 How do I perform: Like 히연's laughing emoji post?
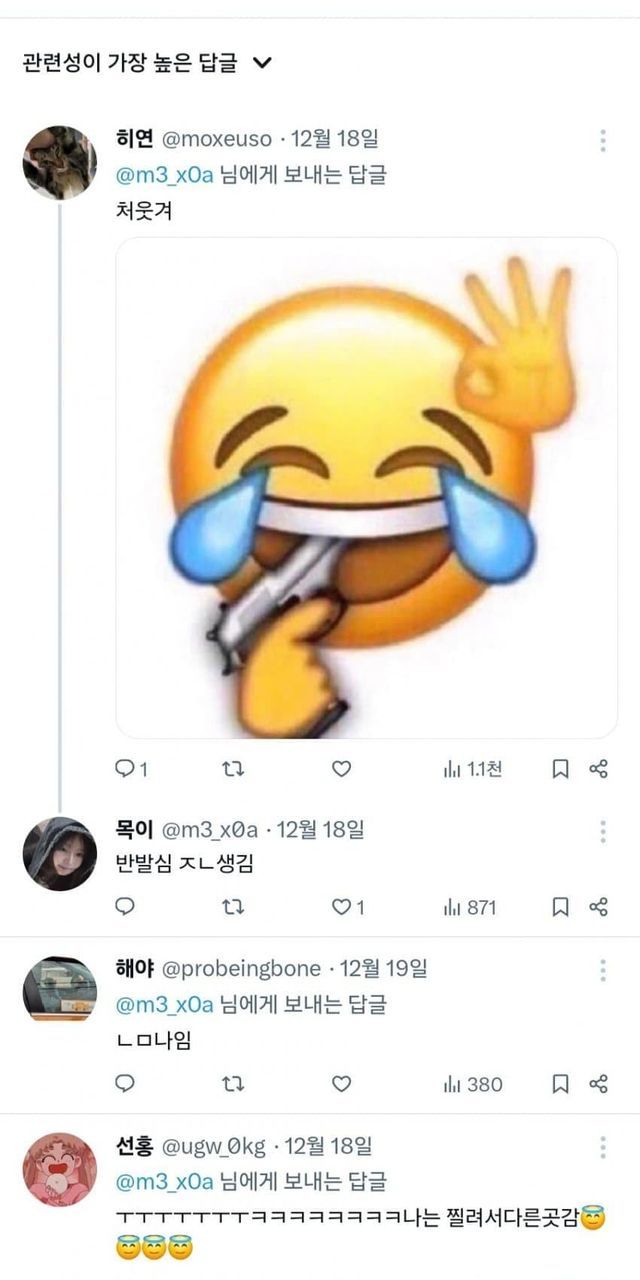[341, 769]
